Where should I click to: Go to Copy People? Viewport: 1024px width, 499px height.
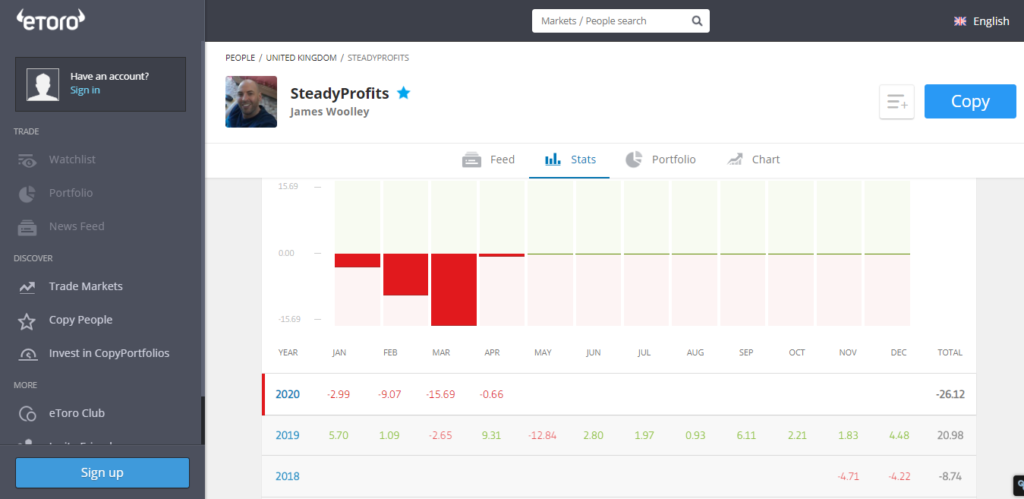point(80,320)
